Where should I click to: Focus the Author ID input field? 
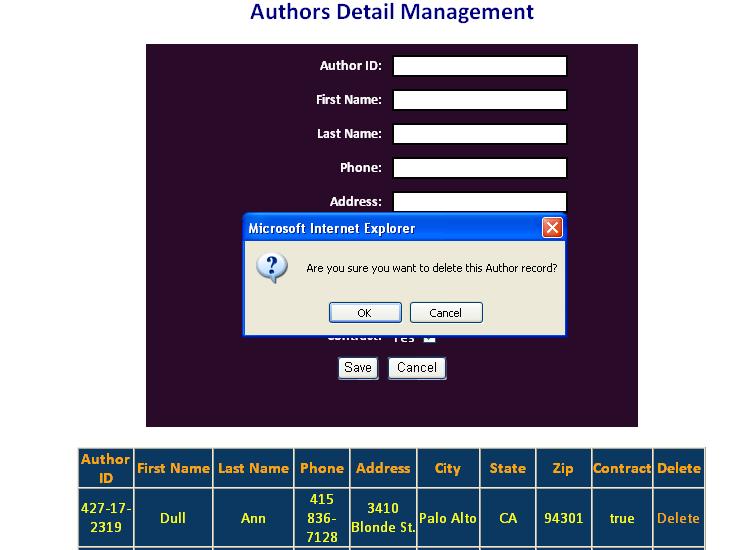click(480, 66)
